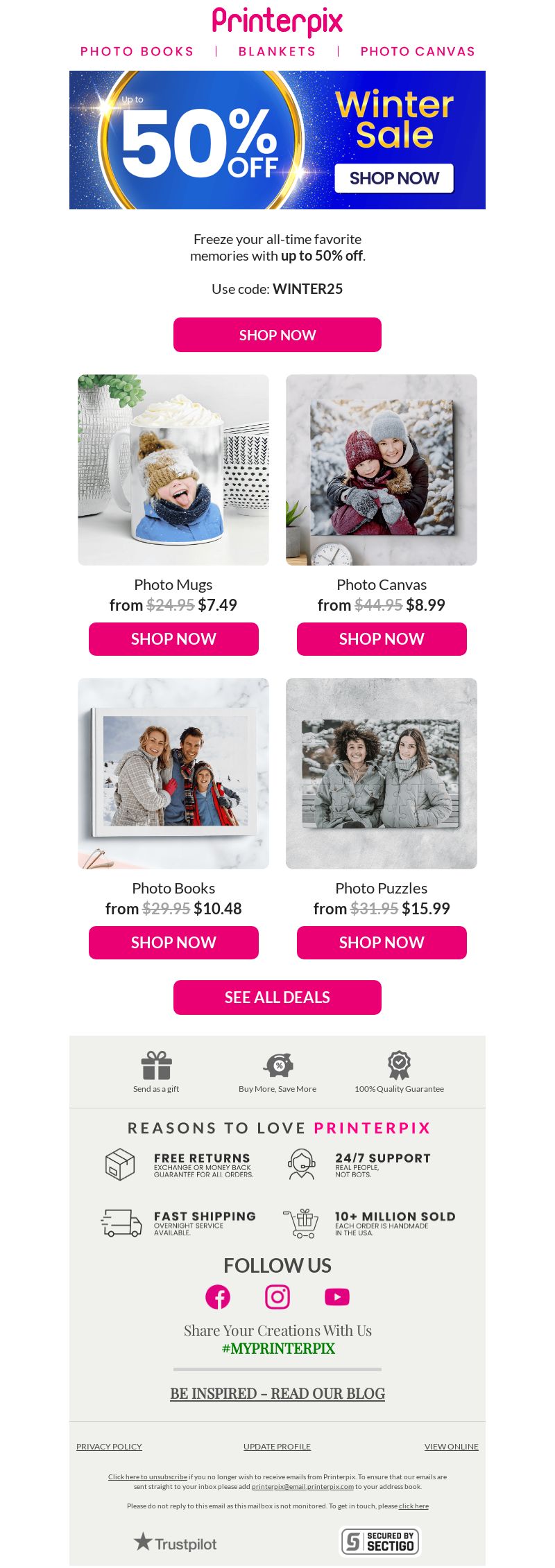
Task: Open the Photo Books product image
Action: pyautogui.click(x=173, y=774)
